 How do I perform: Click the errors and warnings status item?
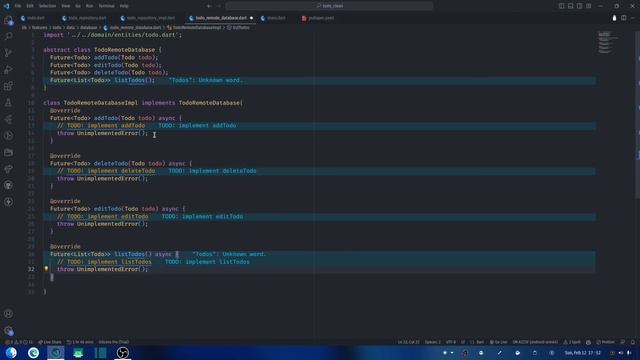(x=18, y=342)
